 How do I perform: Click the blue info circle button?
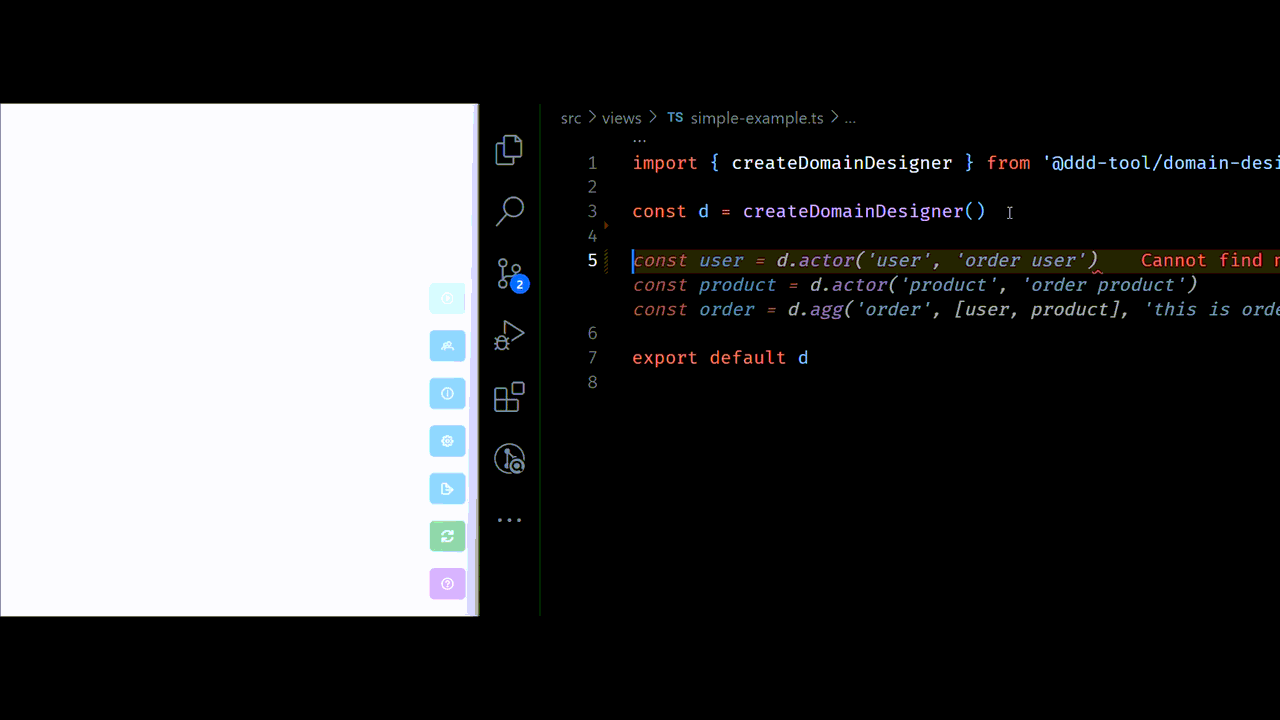(447, 394)
